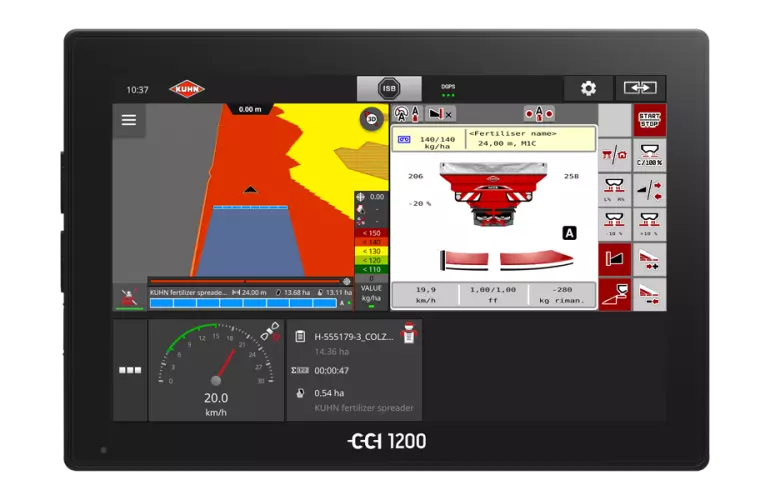
Task: Click the VALUE kg/ha legend label
Action: [371, 293]
